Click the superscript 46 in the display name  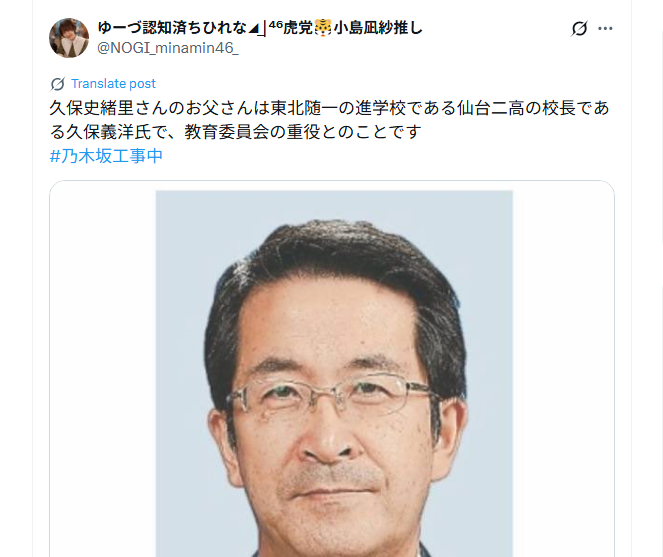click(276, 25)
